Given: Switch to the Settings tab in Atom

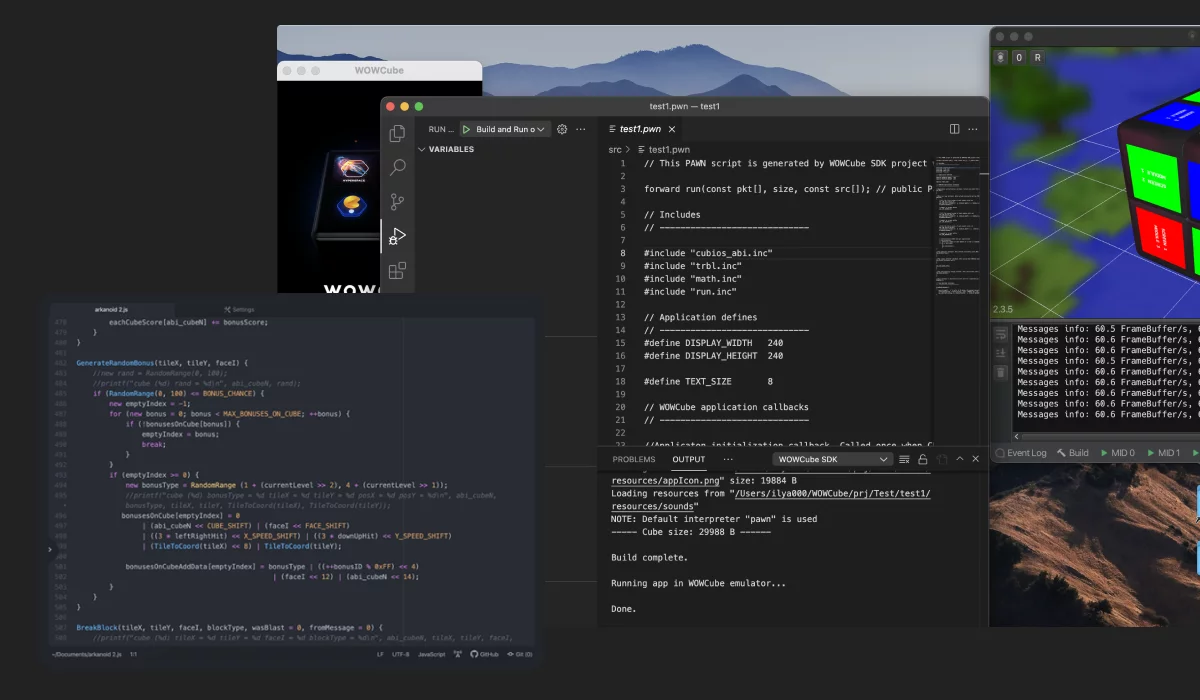Looking at the screenshot, I should click(x=239, y=309).
